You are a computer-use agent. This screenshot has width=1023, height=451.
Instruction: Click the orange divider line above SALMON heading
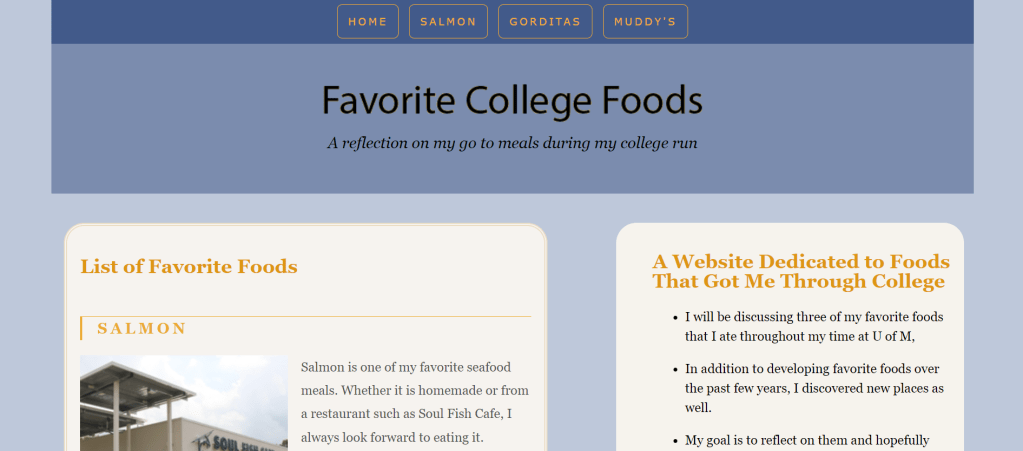[x=305, y=316]
